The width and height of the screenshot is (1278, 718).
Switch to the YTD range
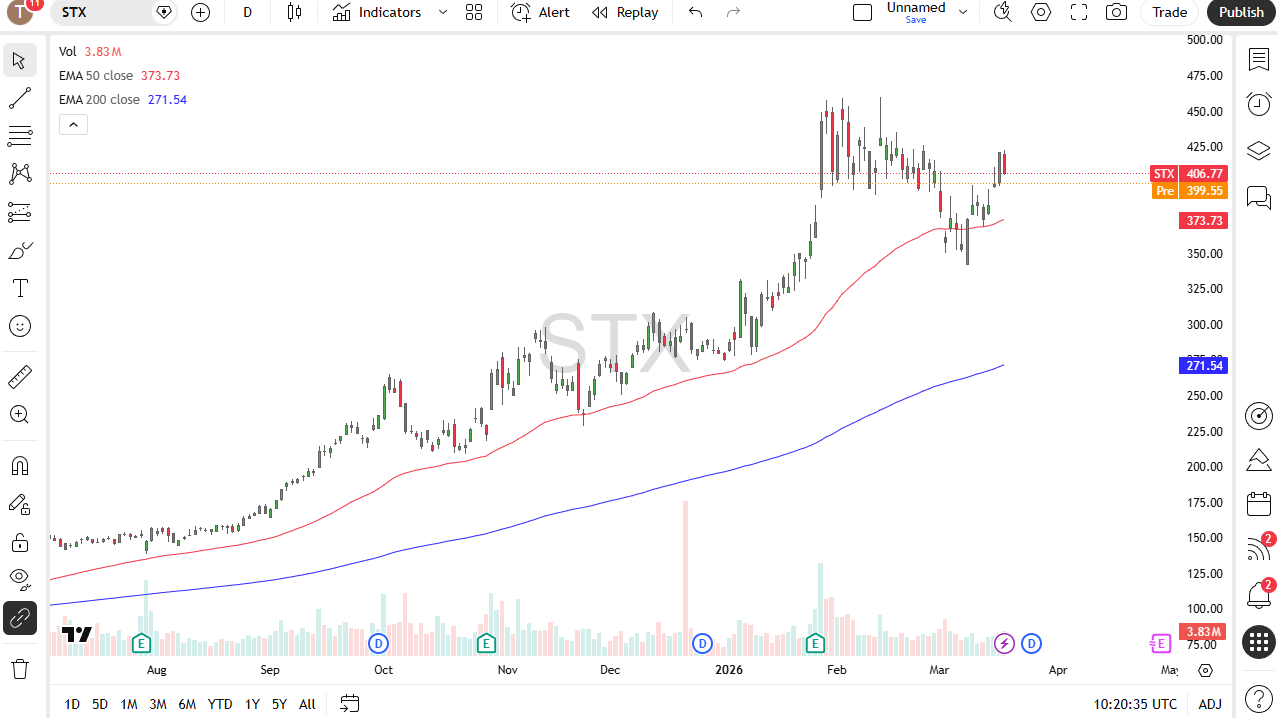tap(220, 704)
